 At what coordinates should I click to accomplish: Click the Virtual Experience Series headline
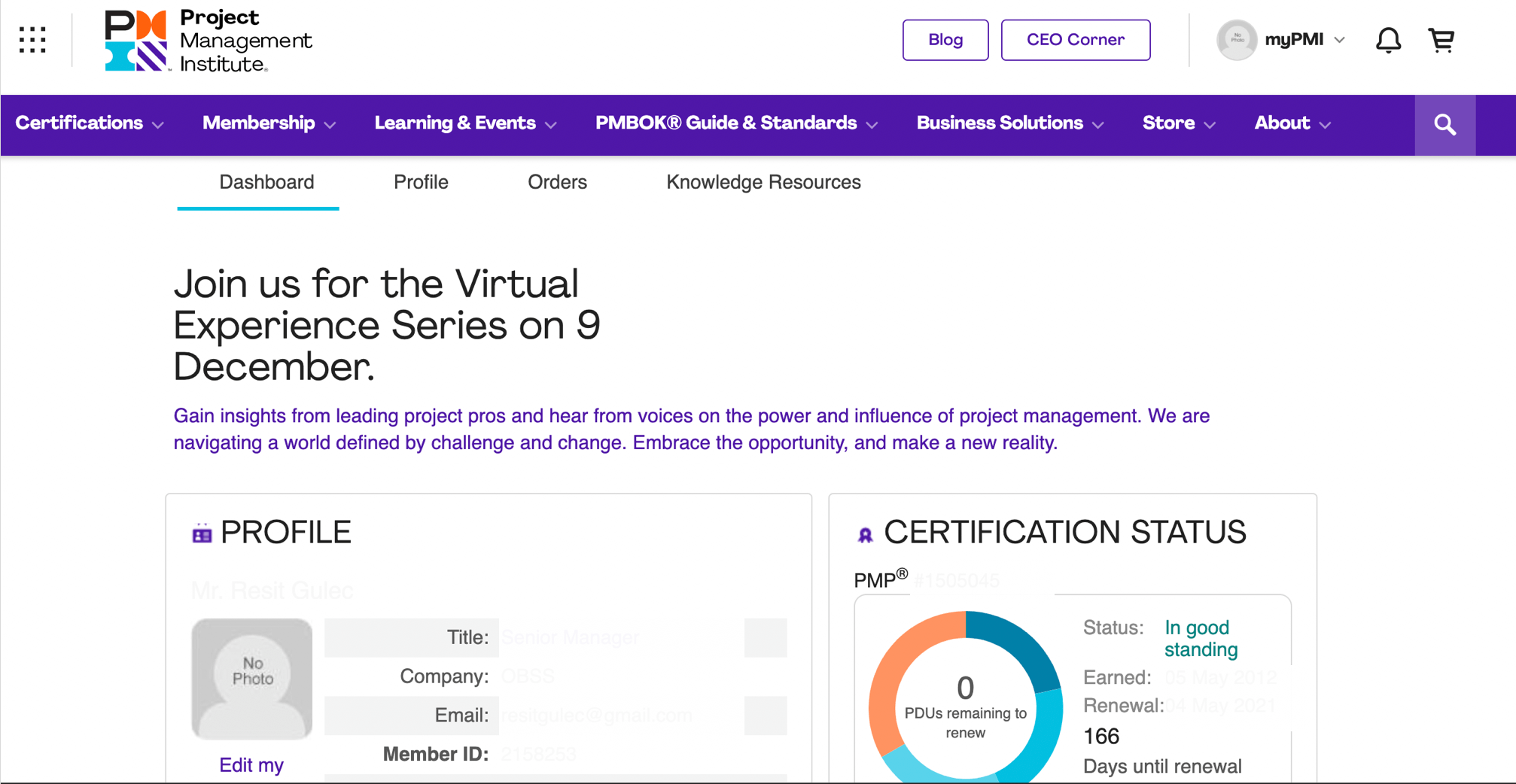click(x=387, y=325)
